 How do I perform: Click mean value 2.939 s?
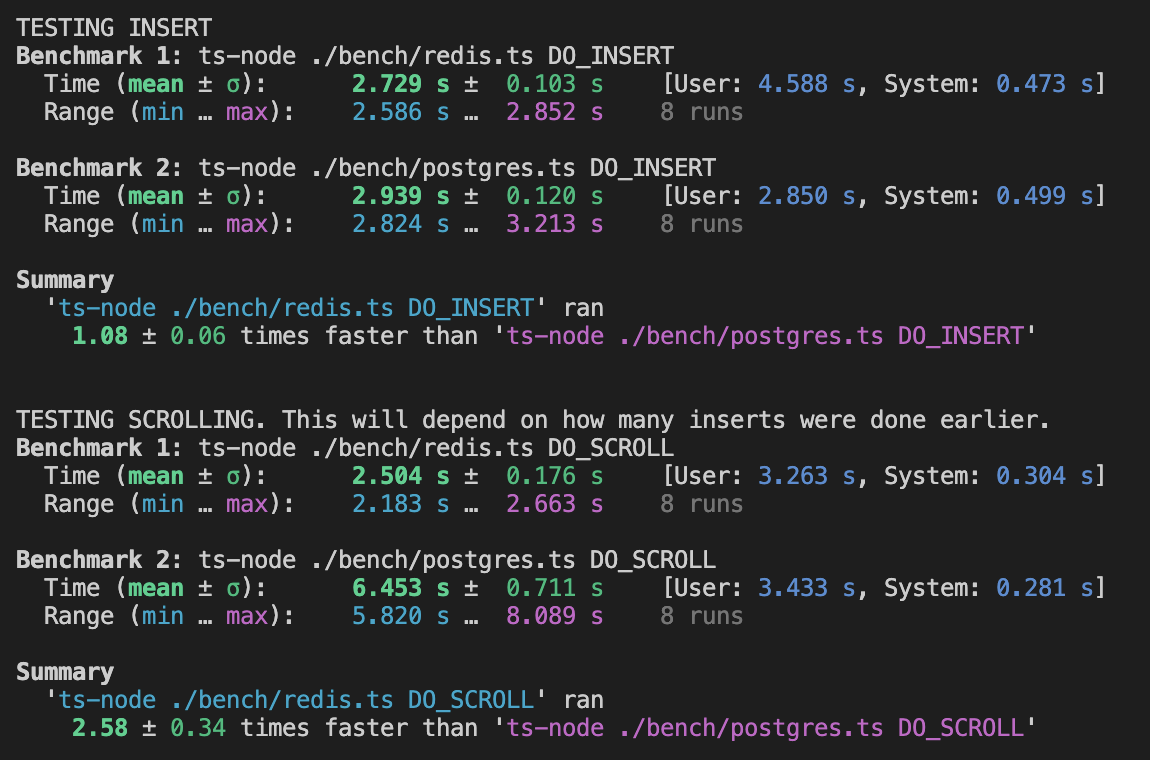[400, 196]
